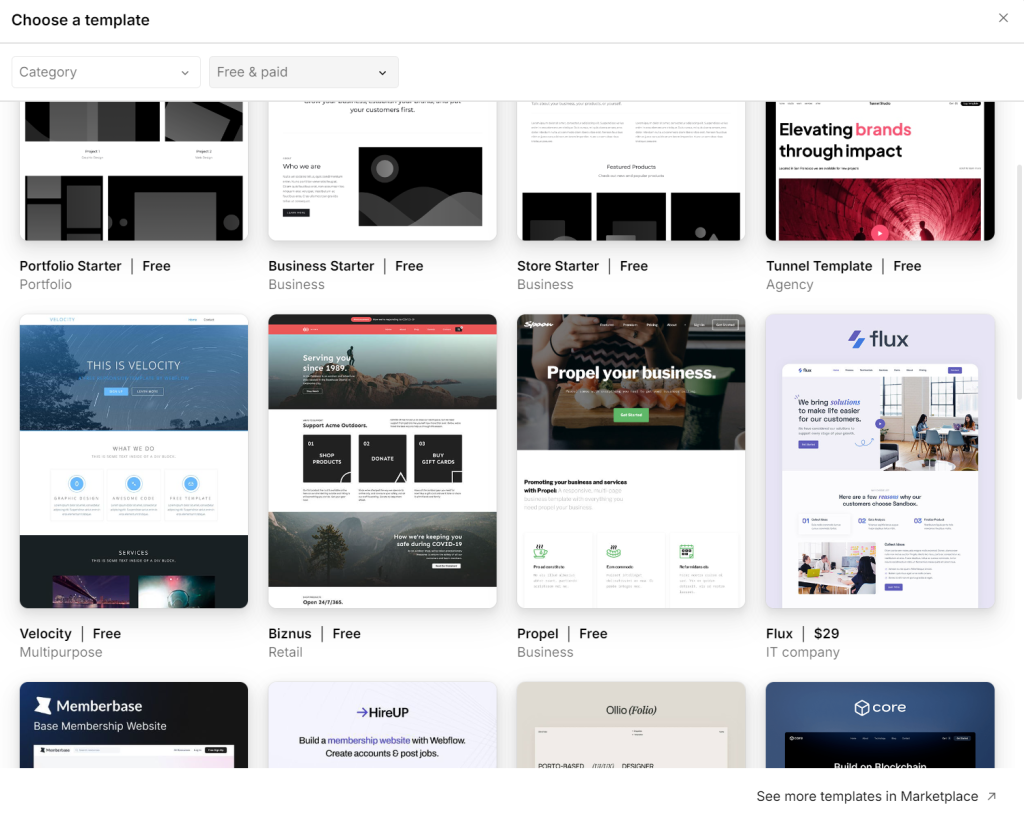
Task: Choose the Propel template preview
Action: (x=630, y=460)
